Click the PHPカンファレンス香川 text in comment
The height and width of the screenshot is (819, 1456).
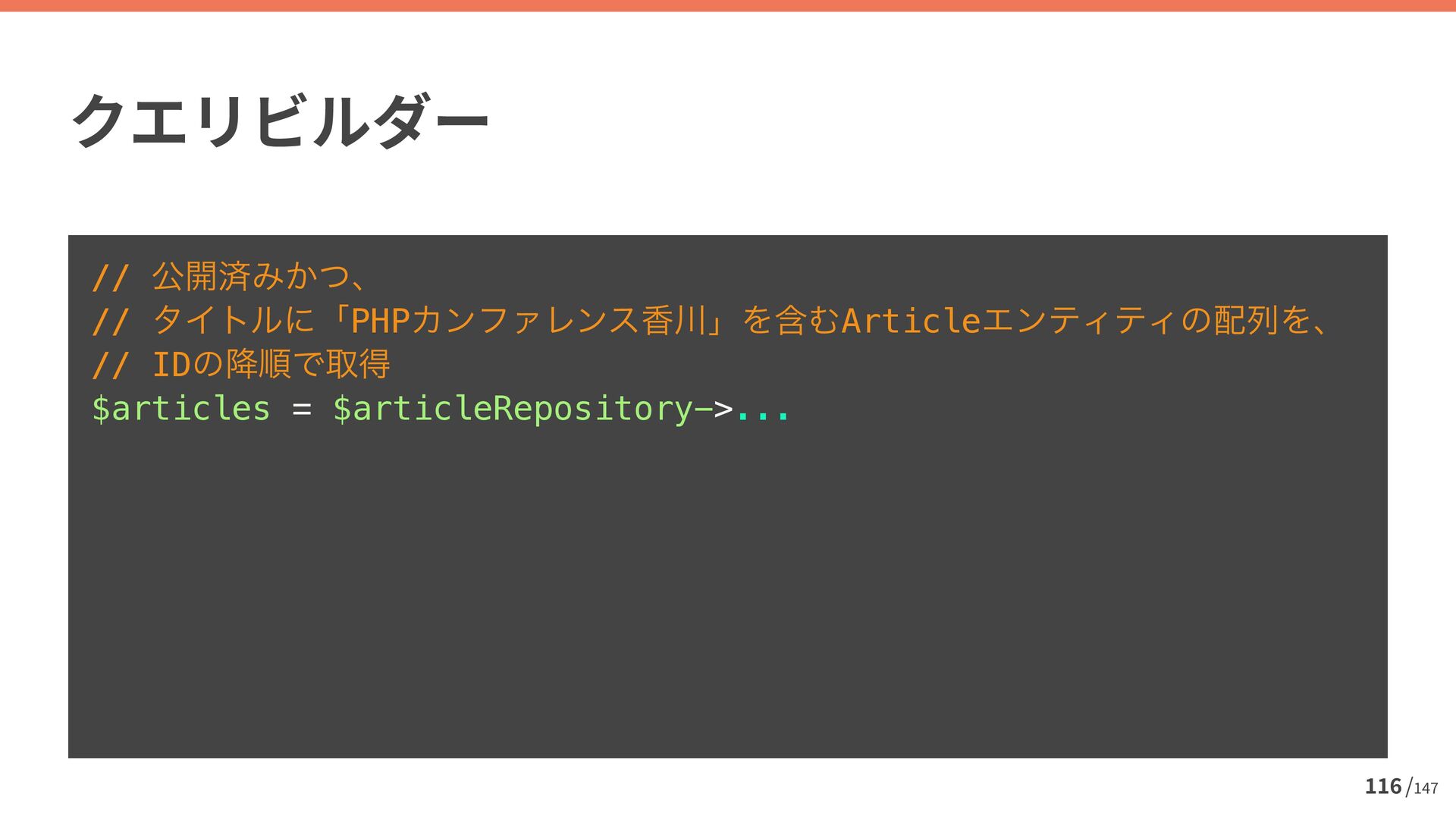[x=529, y=320]
